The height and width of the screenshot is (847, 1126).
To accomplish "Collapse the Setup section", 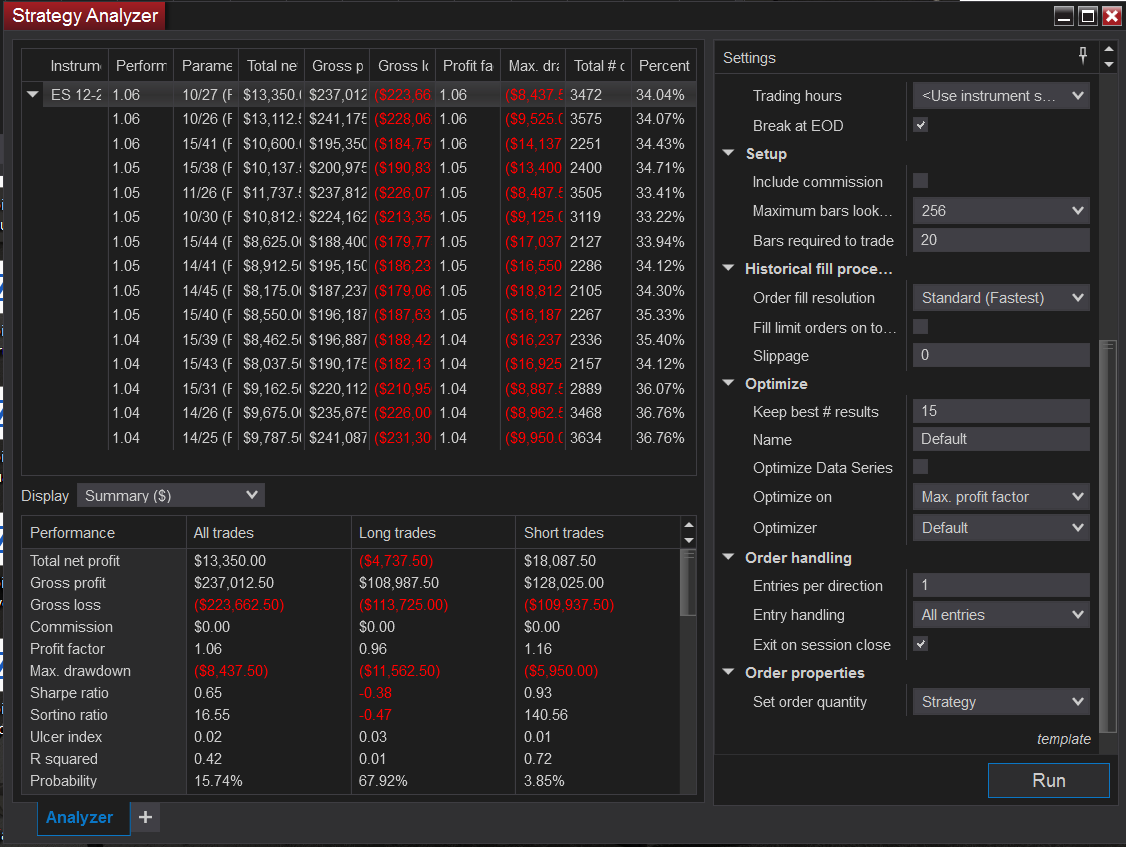I will click(x=728, y=153).
